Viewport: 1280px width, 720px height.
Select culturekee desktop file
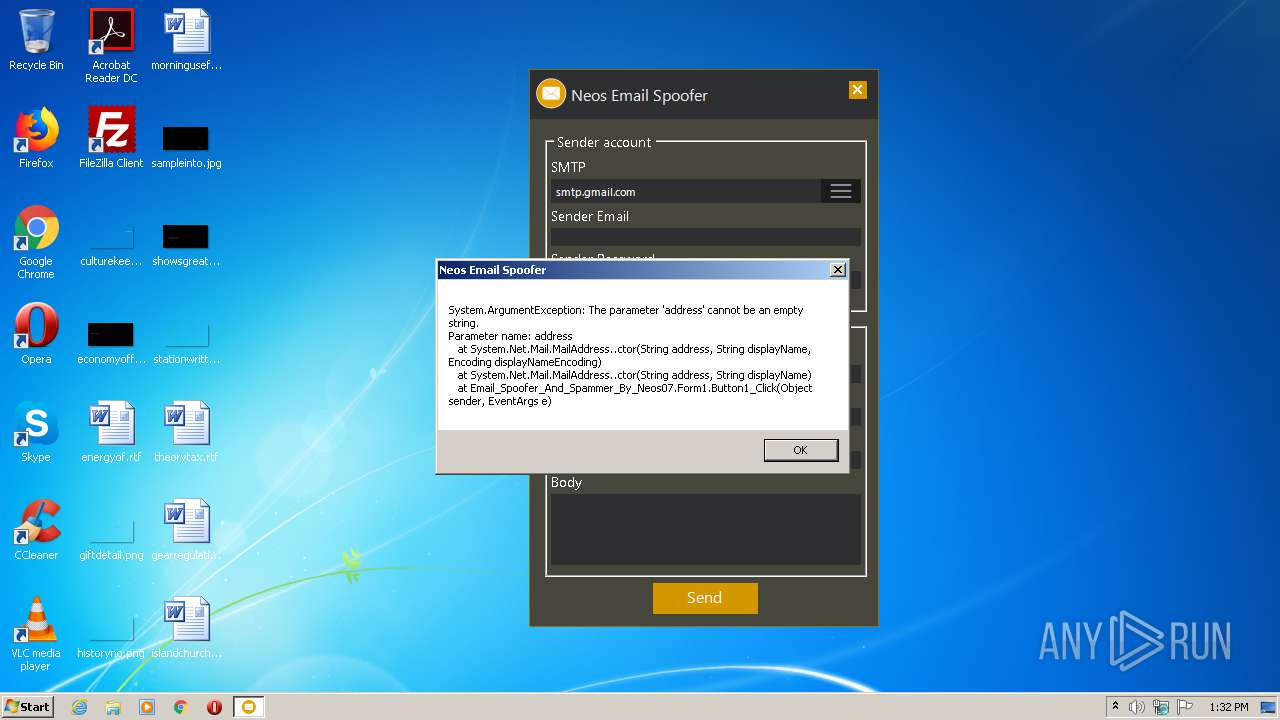(111, 246)
